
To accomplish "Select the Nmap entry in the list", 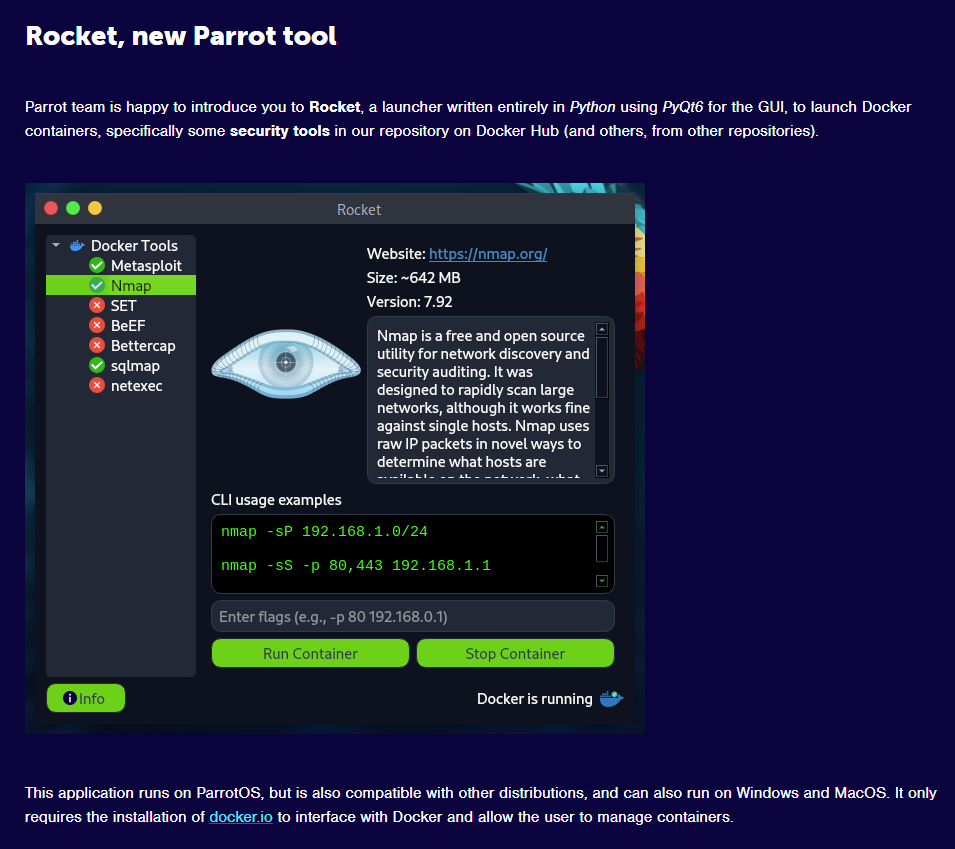I will [x=121, y=285].
